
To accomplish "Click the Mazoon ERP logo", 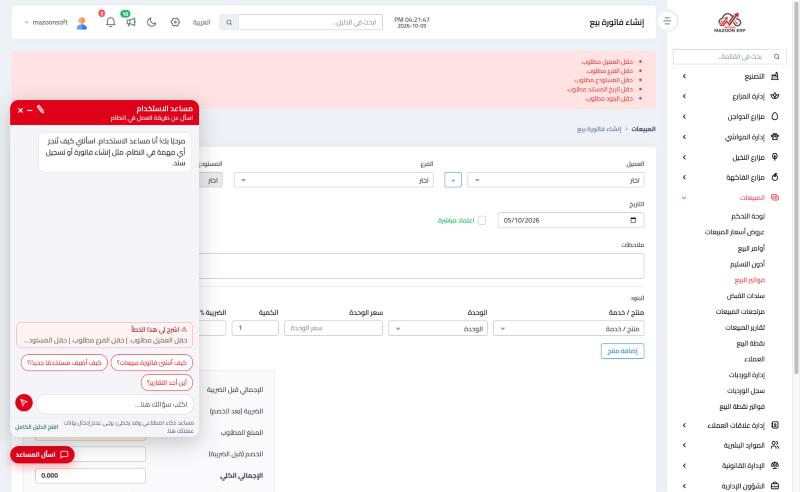I will pos(730,22).
